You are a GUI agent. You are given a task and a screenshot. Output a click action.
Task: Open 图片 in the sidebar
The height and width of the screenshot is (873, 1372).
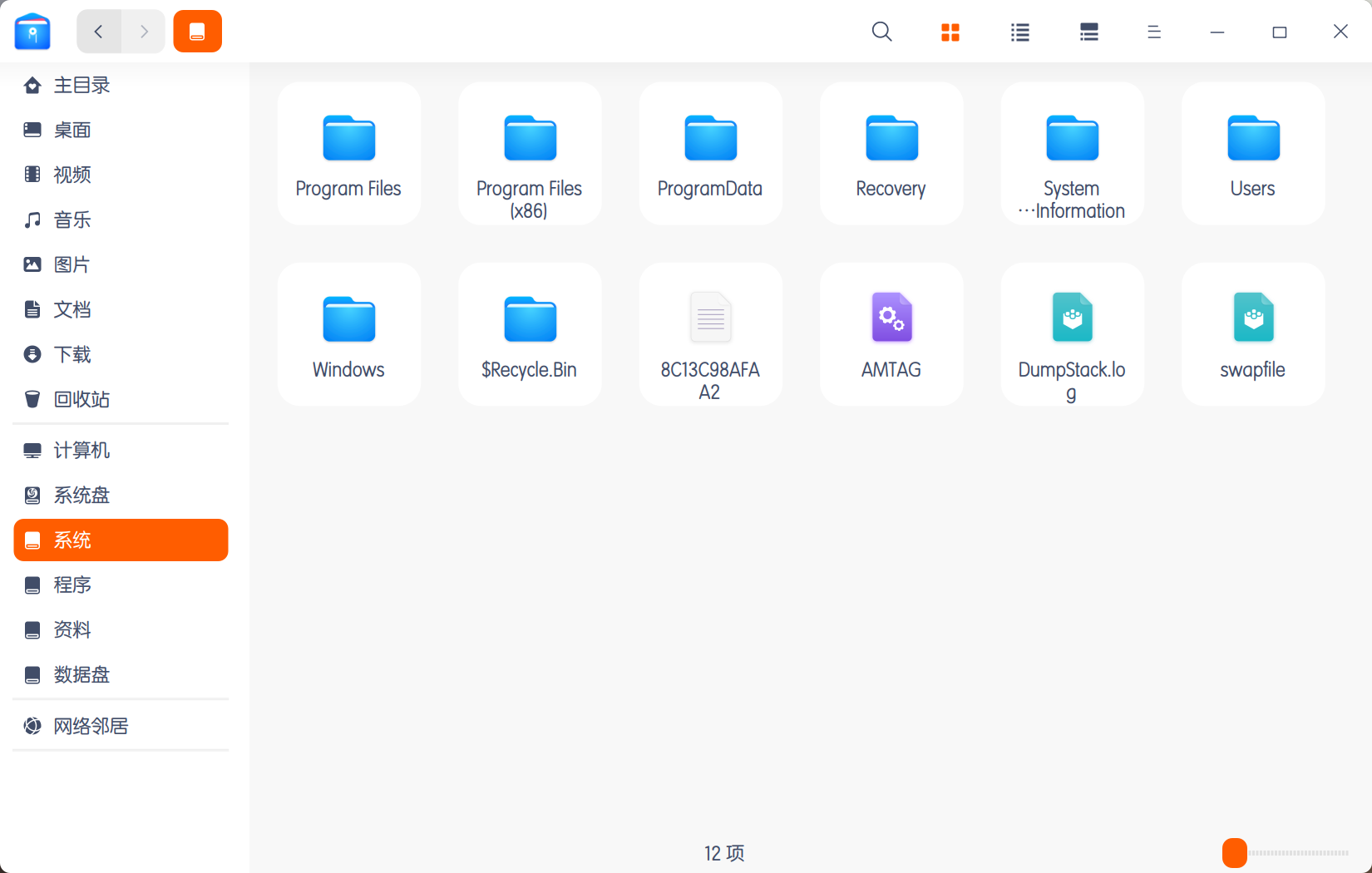tap(121, 264)
